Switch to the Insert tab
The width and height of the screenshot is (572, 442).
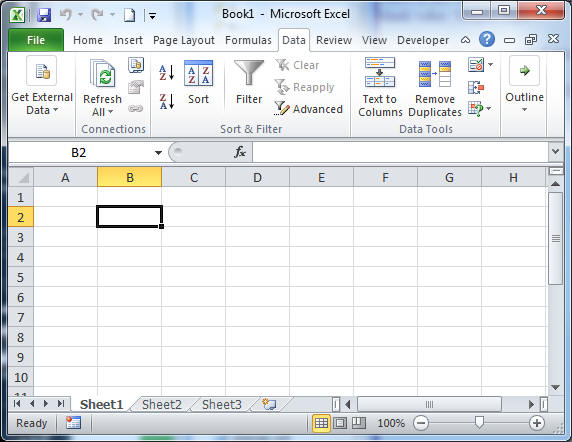[x=128, y=40]
